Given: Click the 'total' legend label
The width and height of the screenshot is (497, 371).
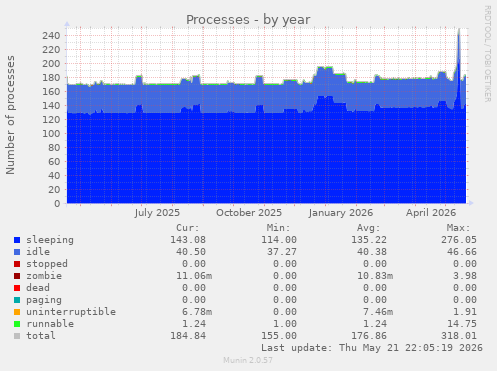Looking at the screenshot, I should [x=41, y=336].
